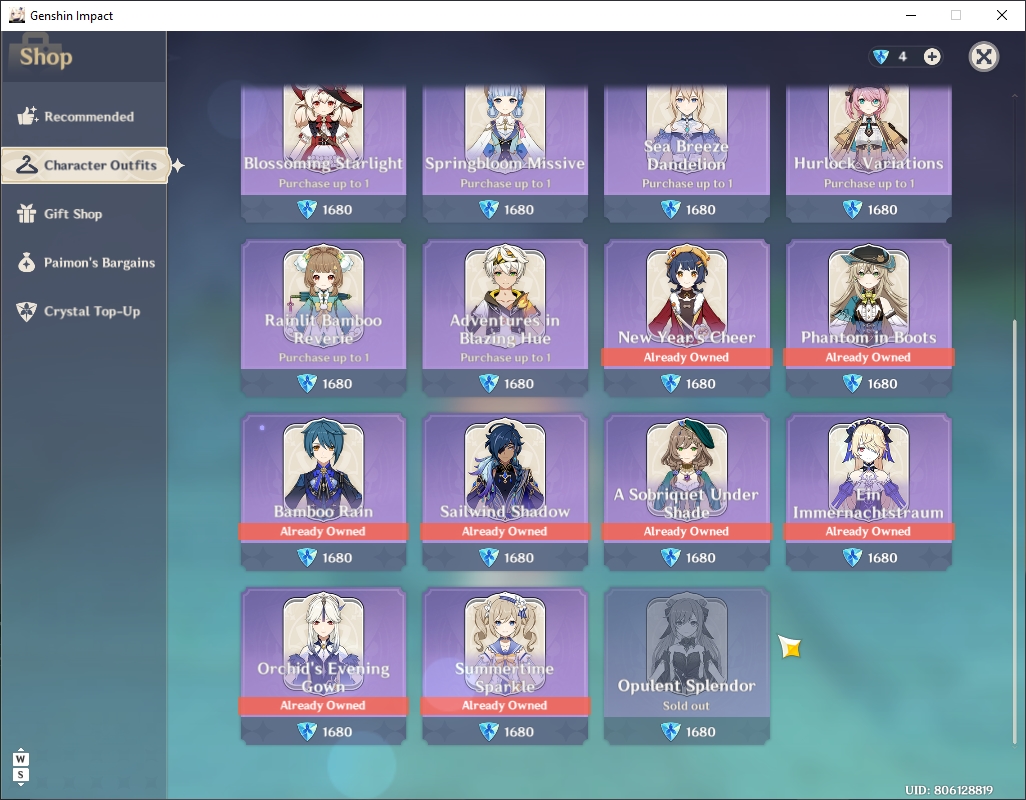Select the Springbloom Missive outfit card
Screen dimensions: 1026x800
(x=505, y=154)
